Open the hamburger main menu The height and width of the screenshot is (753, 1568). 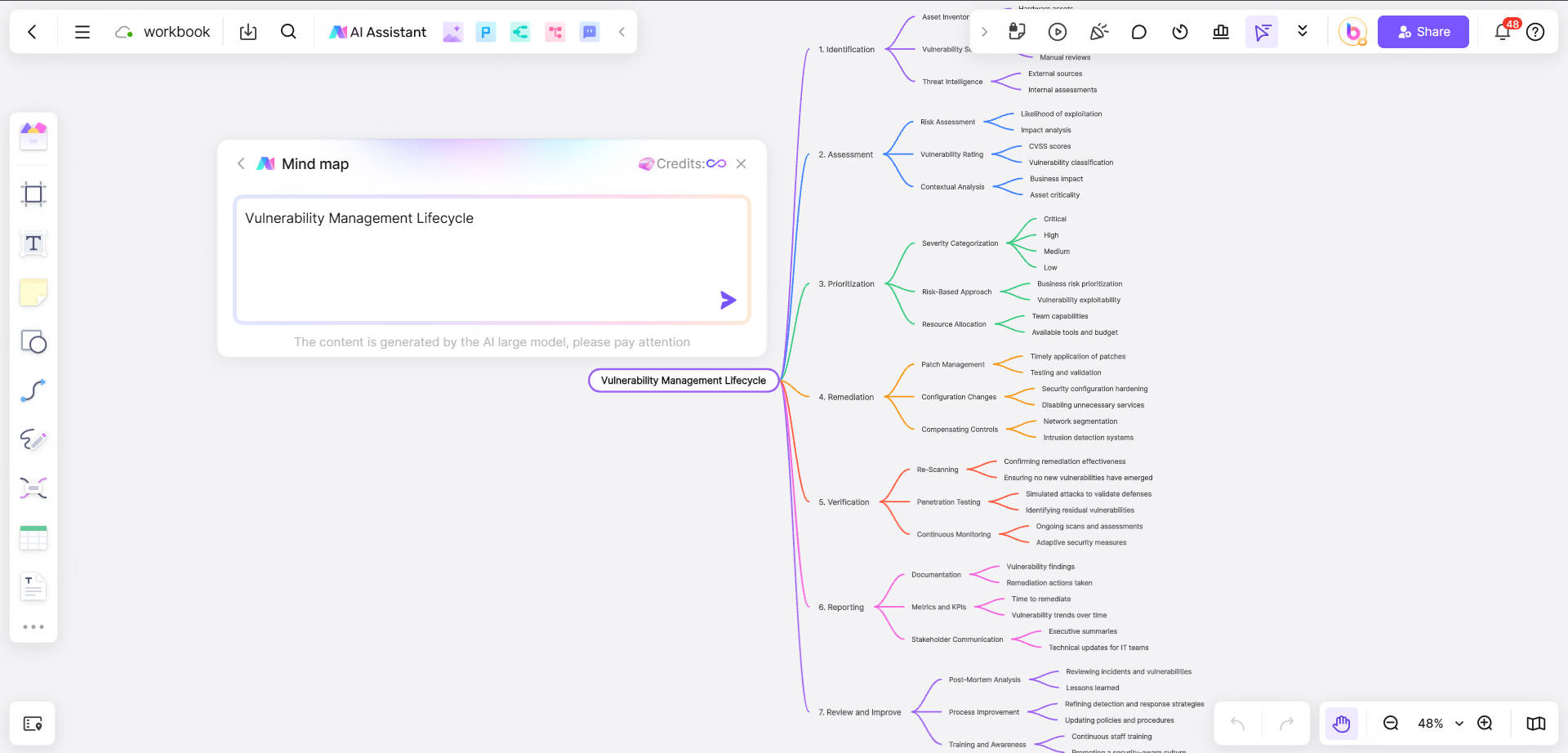82,31
